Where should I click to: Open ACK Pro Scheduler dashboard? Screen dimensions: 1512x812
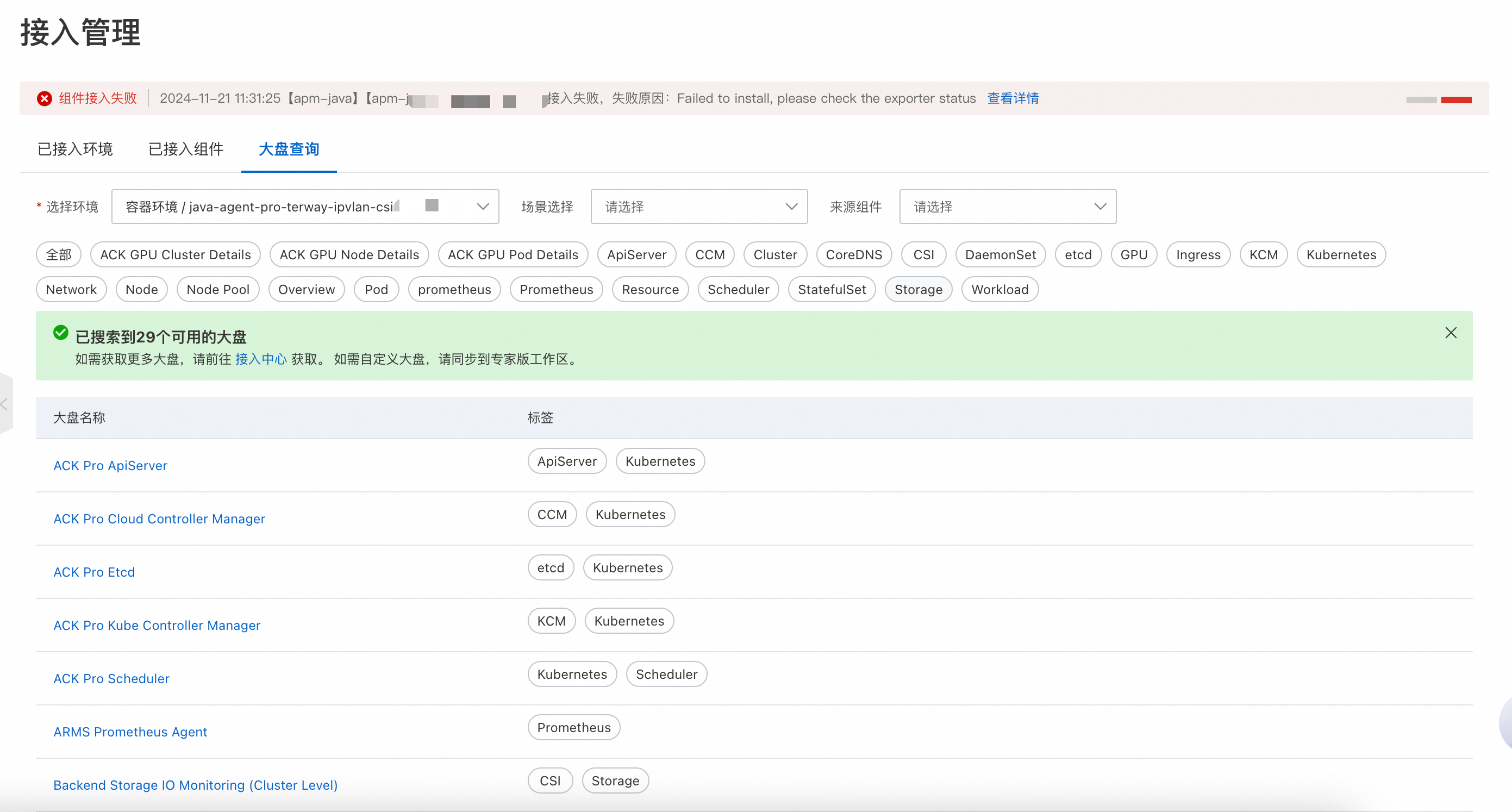pyautogui.click(x=111, y=679)
